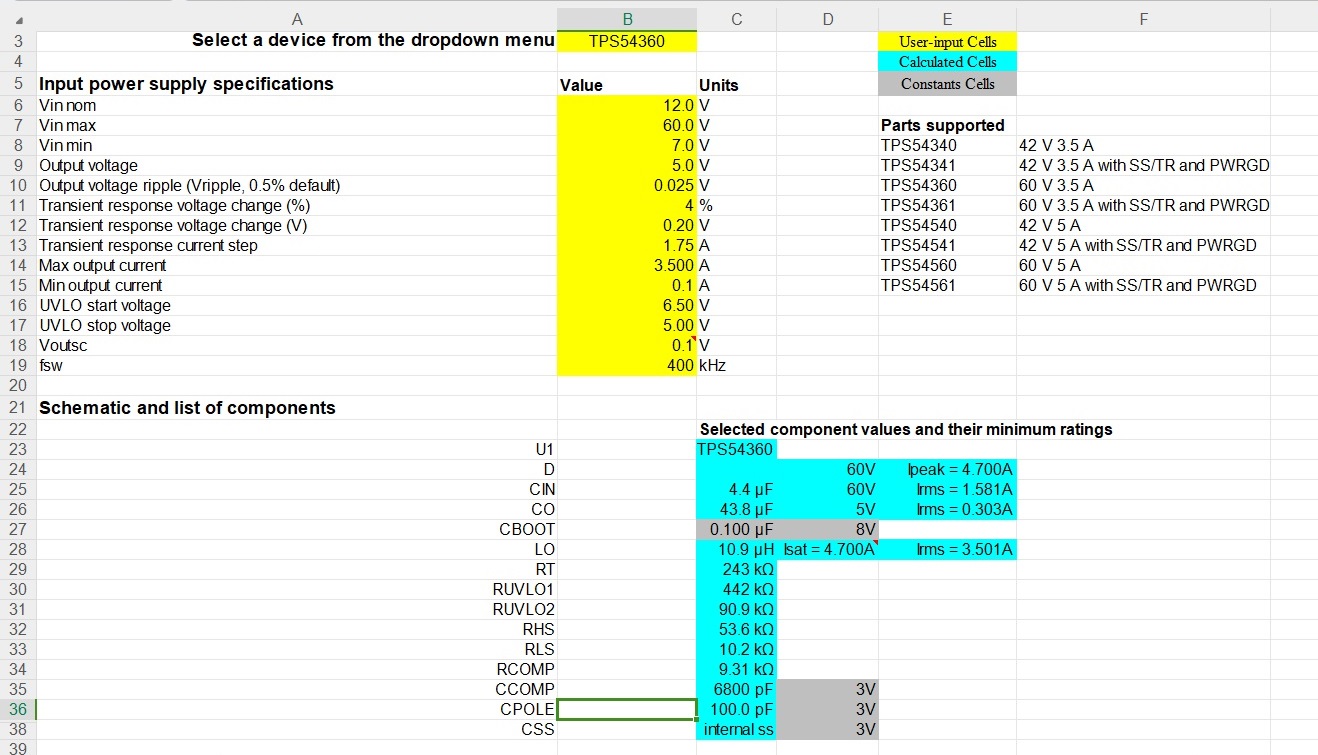Click the RT value 243 kΩ

(737, 569)
